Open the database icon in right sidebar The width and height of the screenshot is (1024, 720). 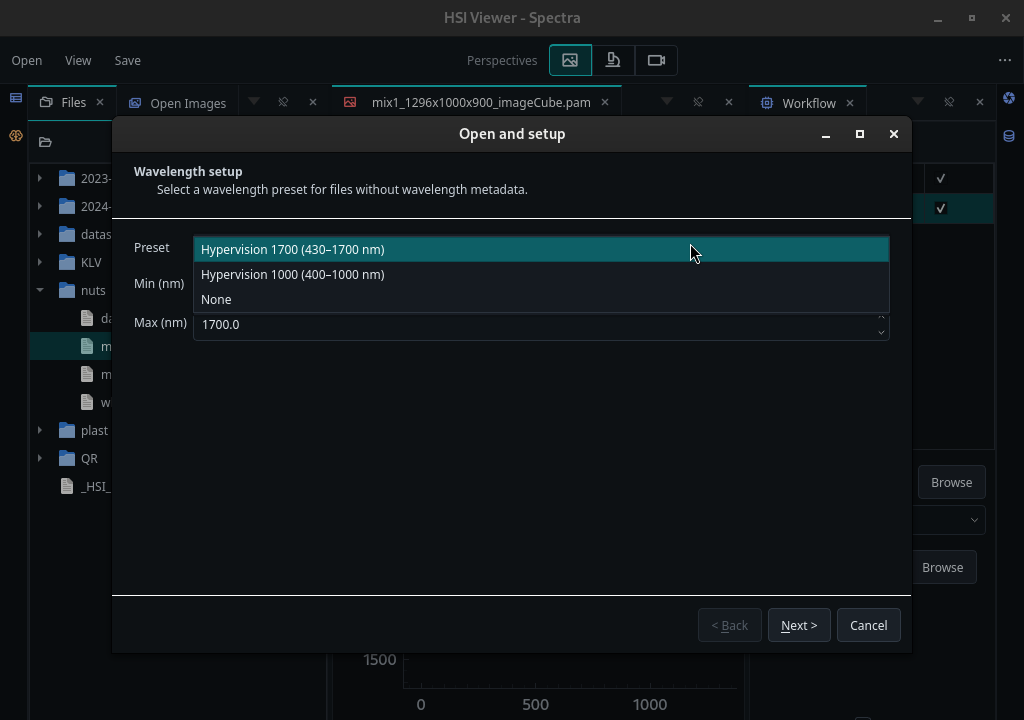click(x=1009, y=136)
